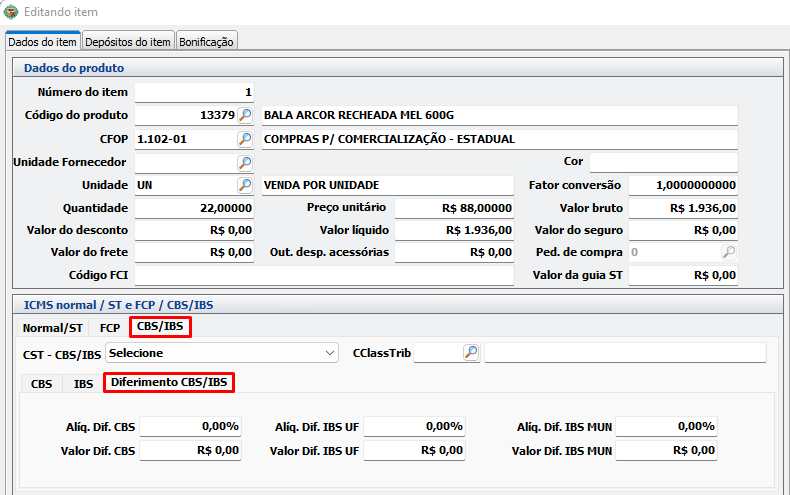Open the IBS sub-tab
The image size is (790, 495).
(x=83, y=383)
